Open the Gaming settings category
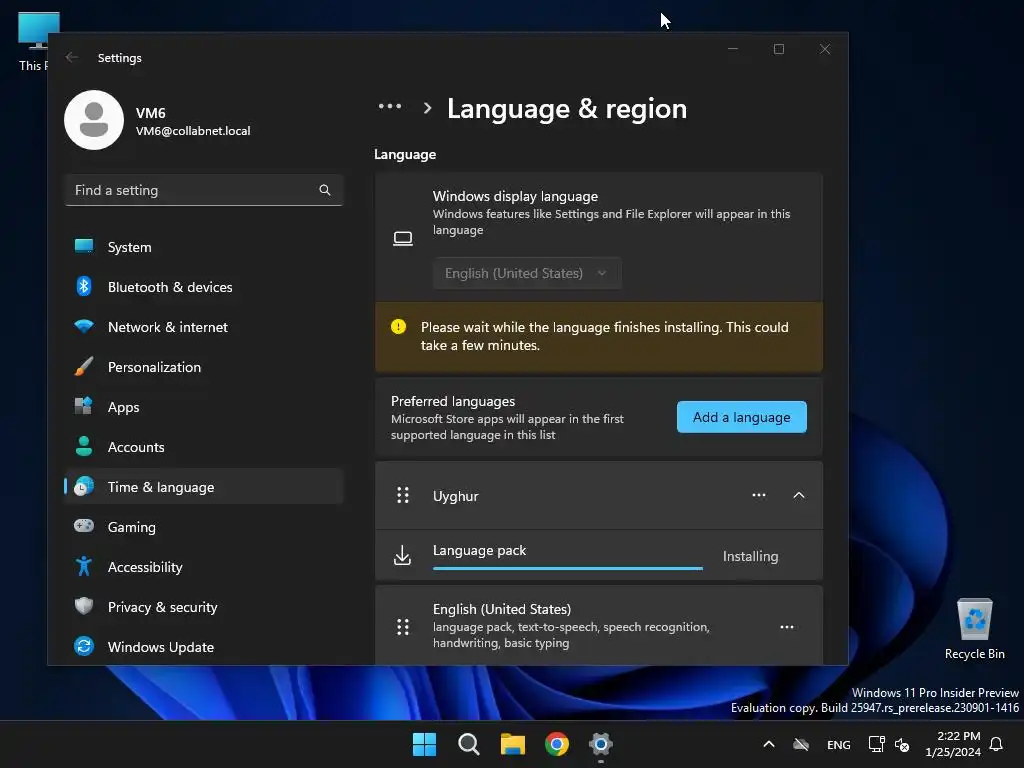The image size is (1024, 768). 204,526
